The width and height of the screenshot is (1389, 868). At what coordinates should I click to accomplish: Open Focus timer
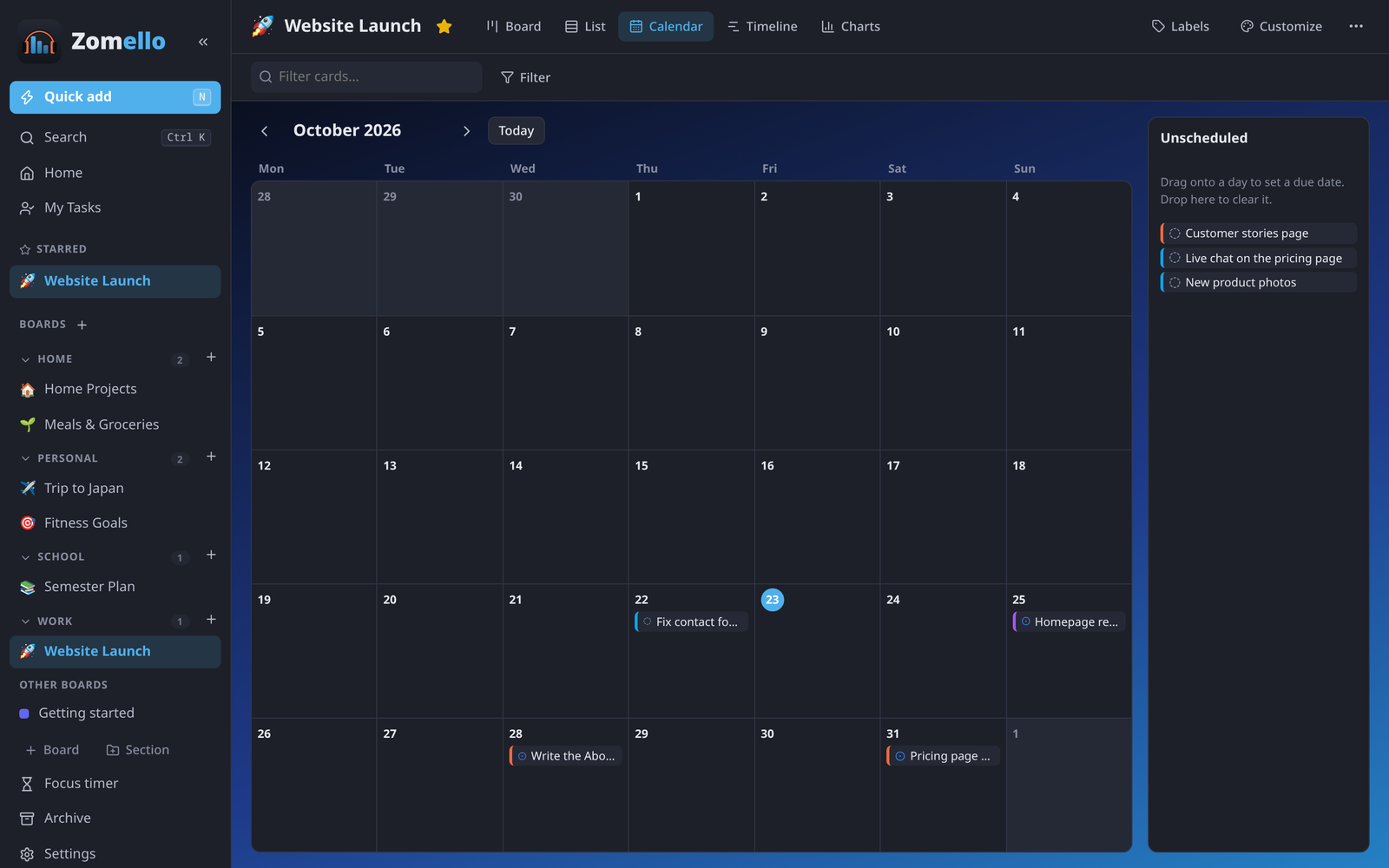tap(115, 783)
